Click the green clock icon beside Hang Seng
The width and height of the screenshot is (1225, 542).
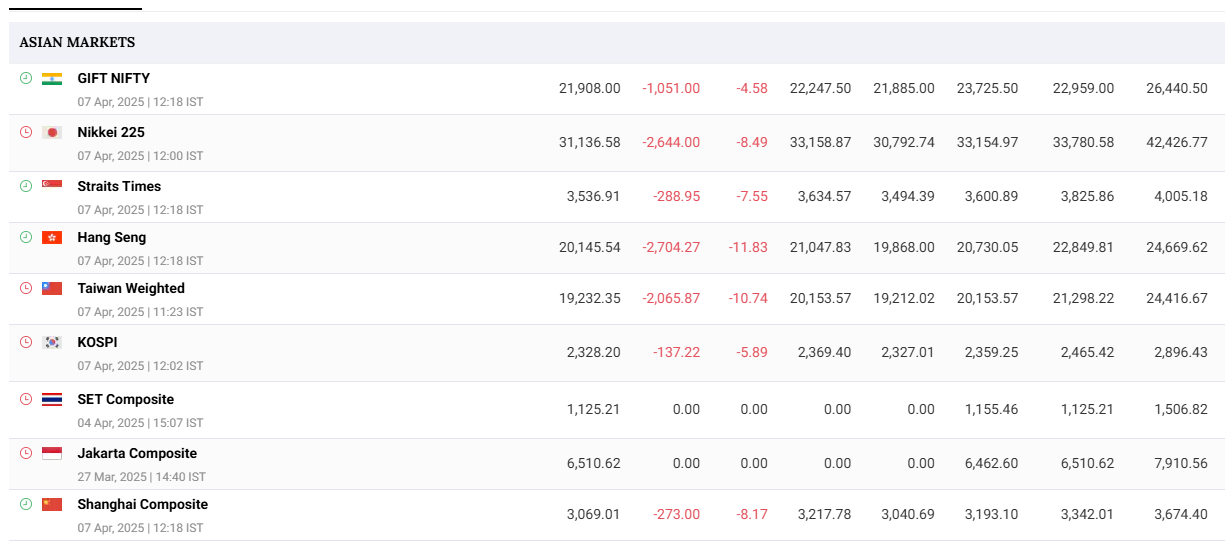point(26,237)
